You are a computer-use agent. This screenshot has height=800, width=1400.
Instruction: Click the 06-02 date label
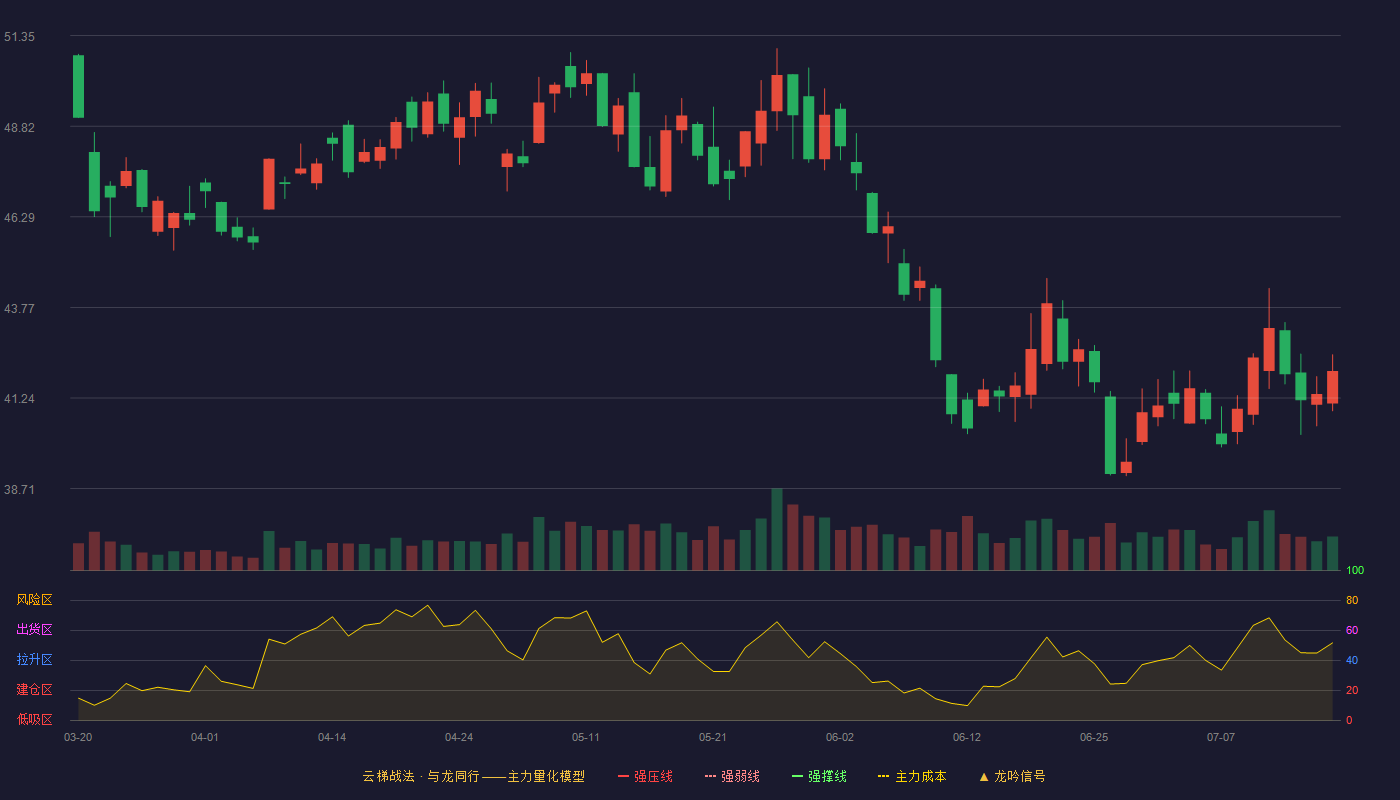click(x=840, y=737)
